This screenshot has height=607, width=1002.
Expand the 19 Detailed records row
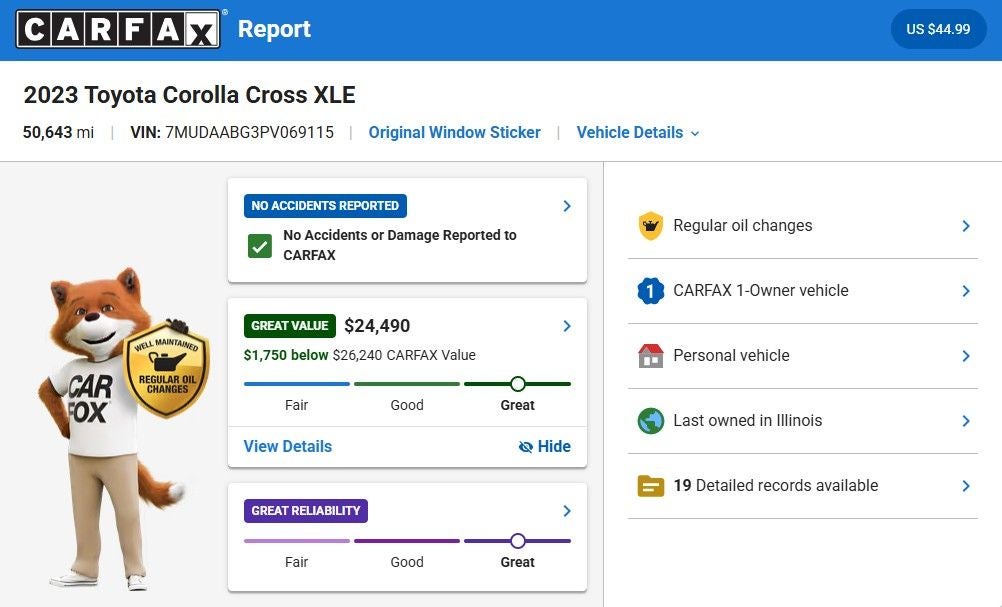966,485
